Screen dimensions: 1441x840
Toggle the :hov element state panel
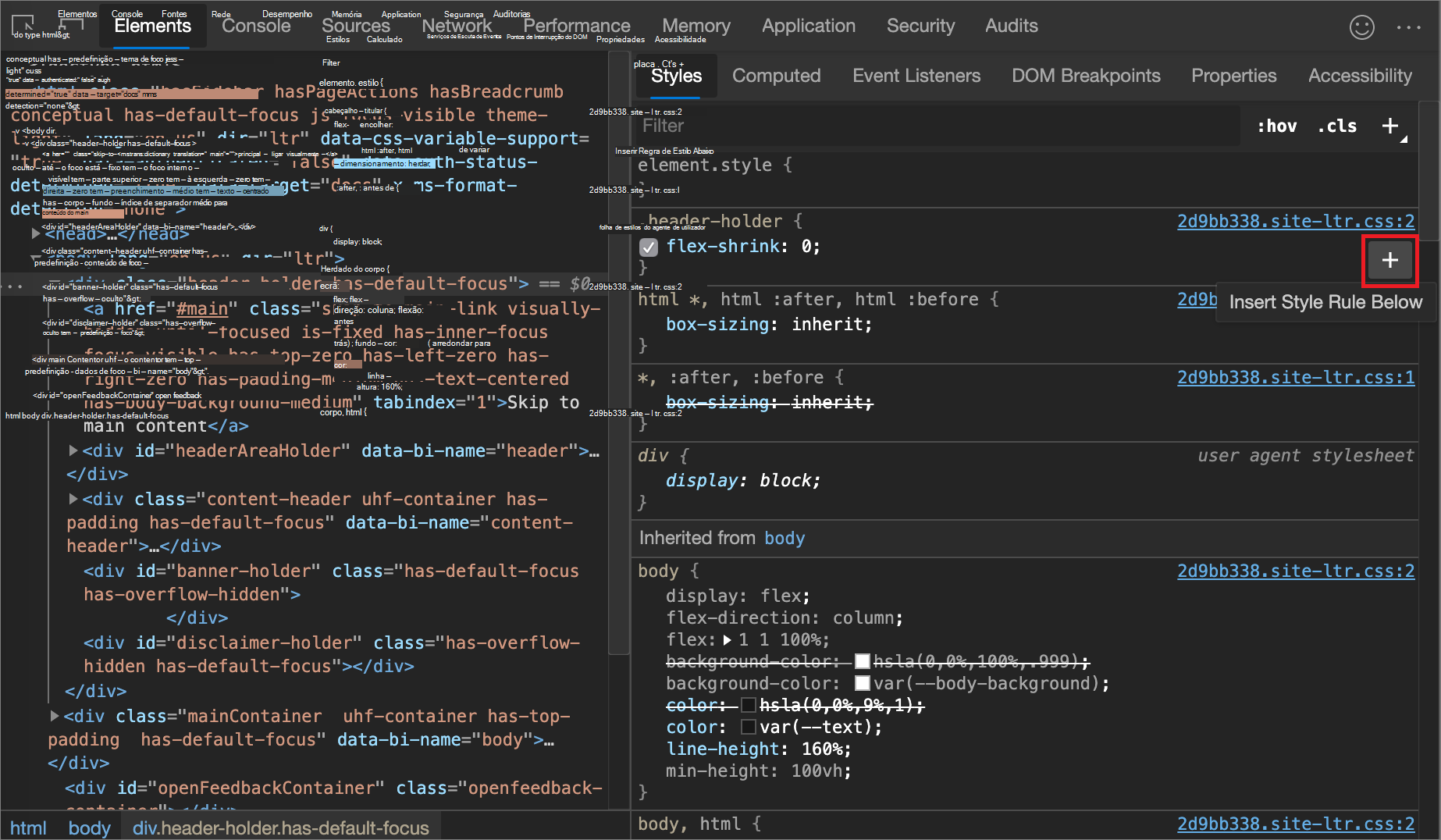1276,126
